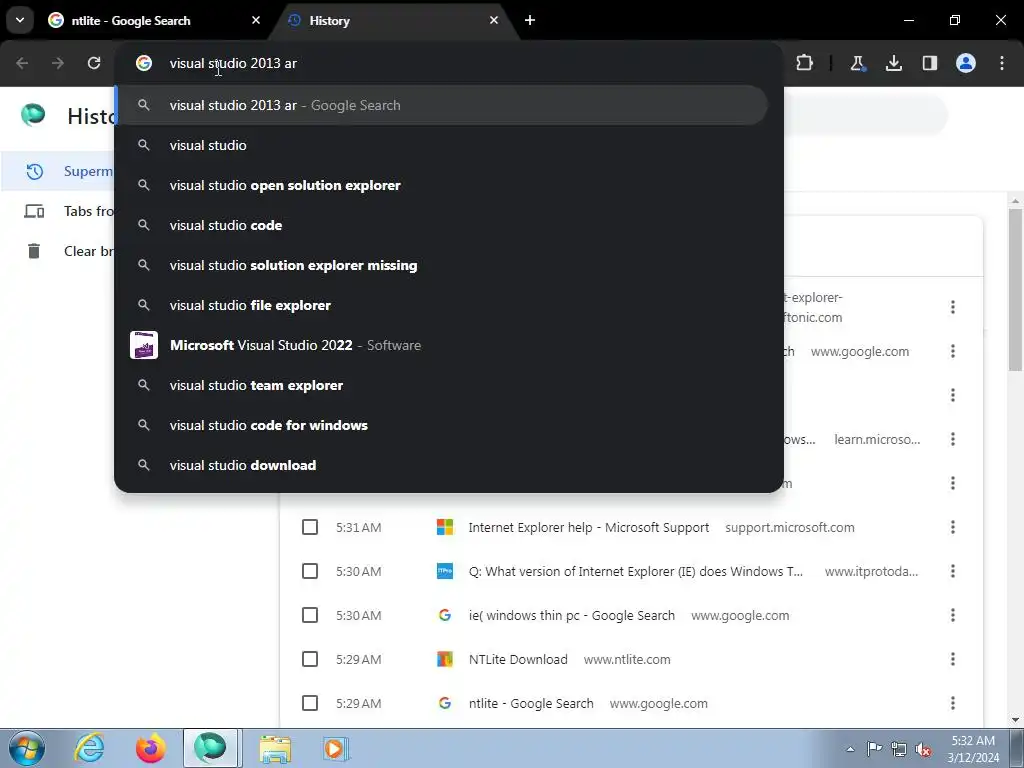Click the Google icon in address bar
1024x768 pixels.
tap(144, 63)
